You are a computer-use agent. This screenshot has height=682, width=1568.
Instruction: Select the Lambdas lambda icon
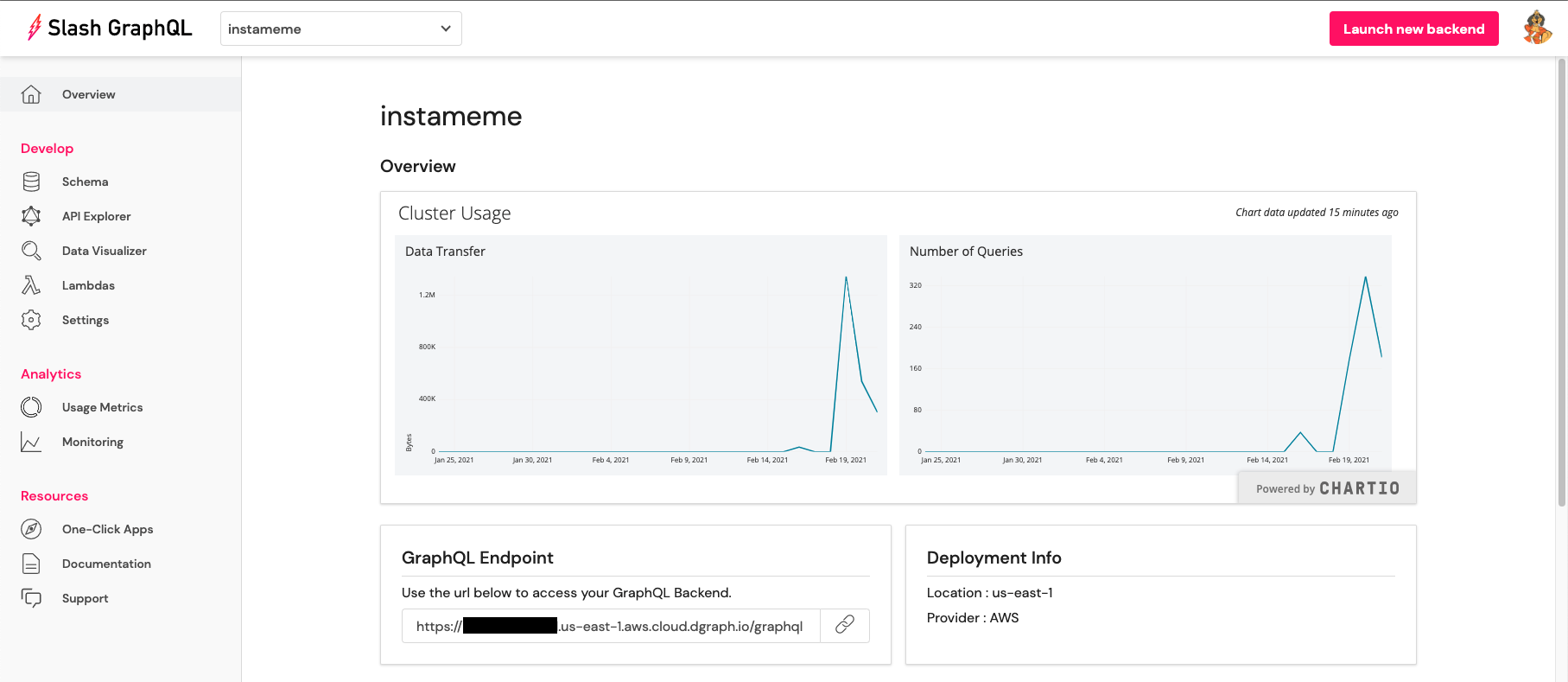point(31,285)
